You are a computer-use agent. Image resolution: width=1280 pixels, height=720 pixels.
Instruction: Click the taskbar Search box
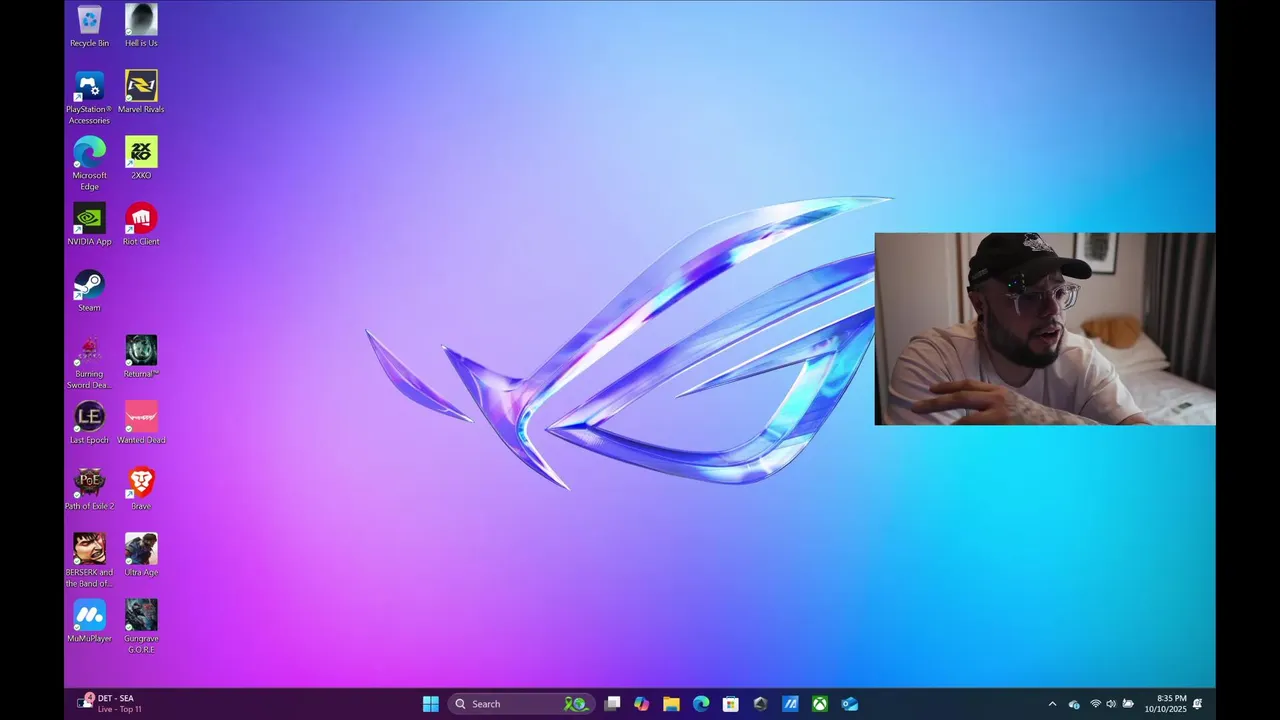pyautogui.click(x=521, y=704)
